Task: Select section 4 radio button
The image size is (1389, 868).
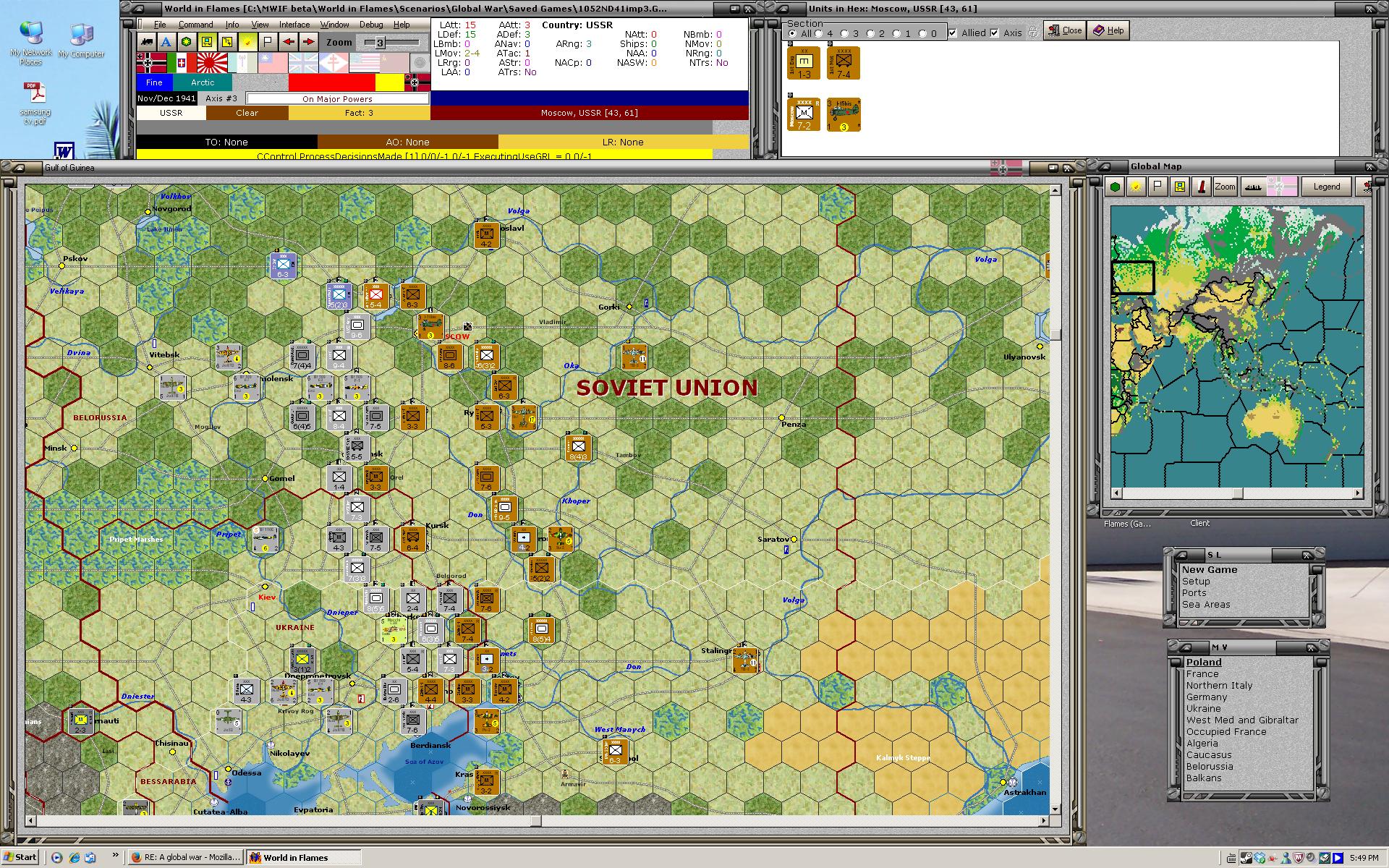Action: pos(819,33)
